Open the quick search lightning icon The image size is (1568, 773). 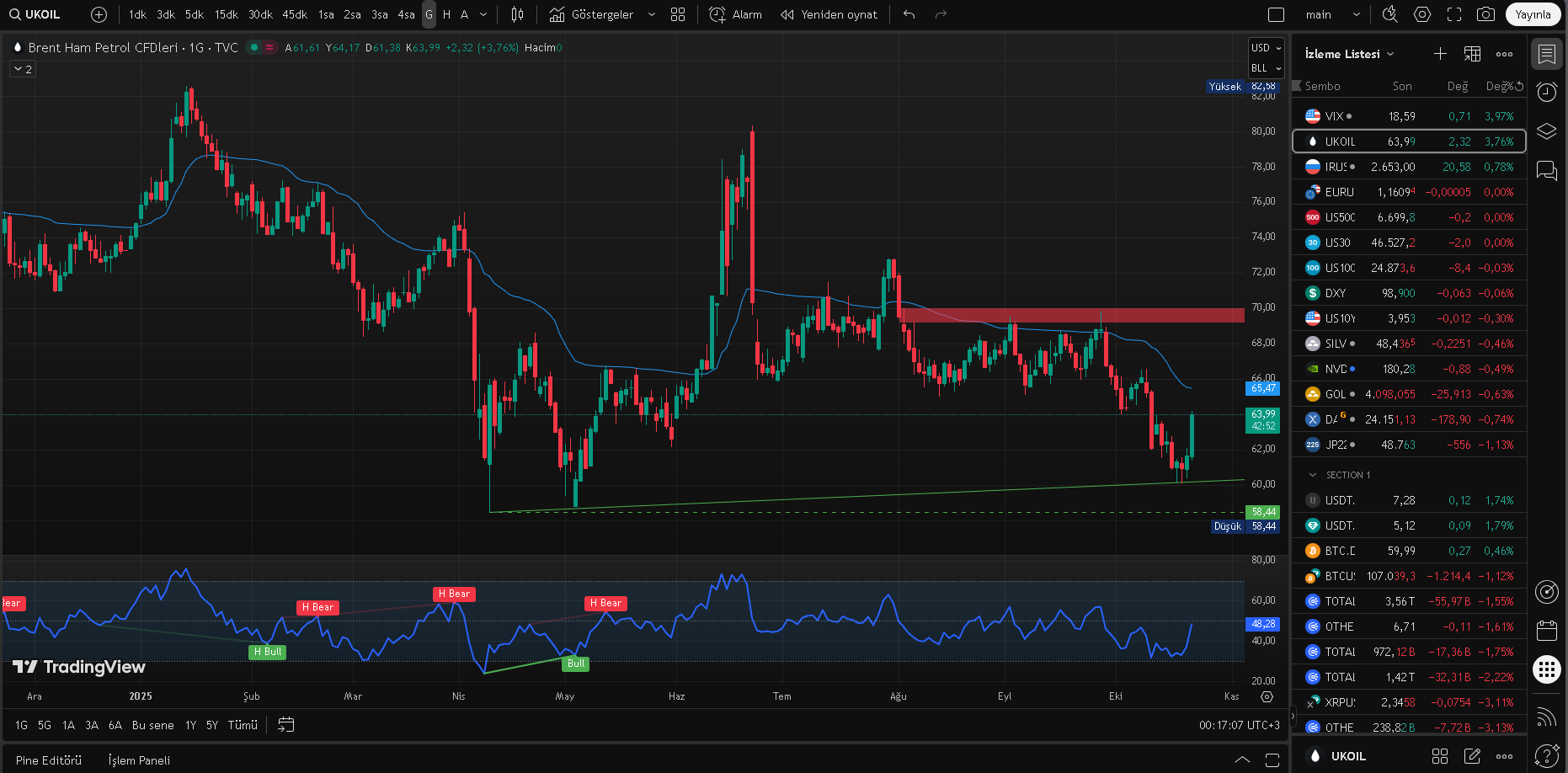[x=1390, y=14]
